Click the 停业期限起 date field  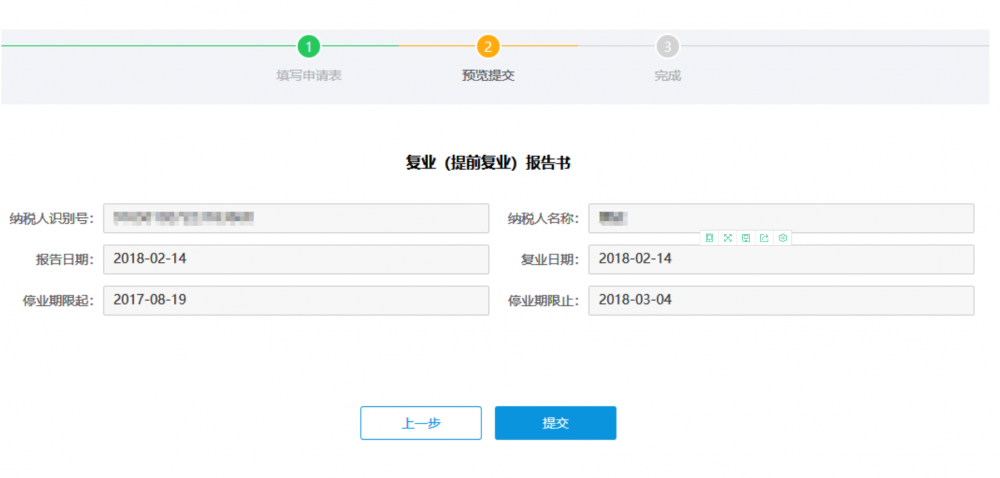click(296, 300)
